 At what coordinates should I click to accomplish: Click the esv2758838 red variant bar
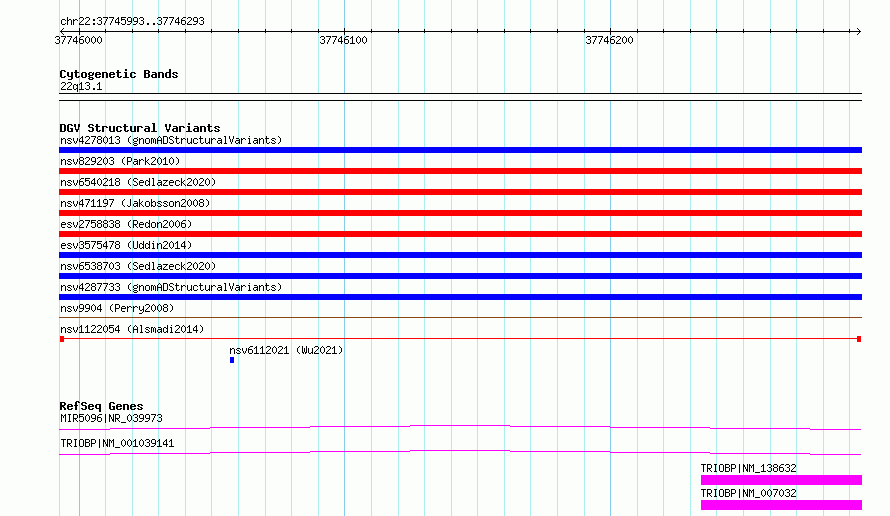click(x=460, y=234)
